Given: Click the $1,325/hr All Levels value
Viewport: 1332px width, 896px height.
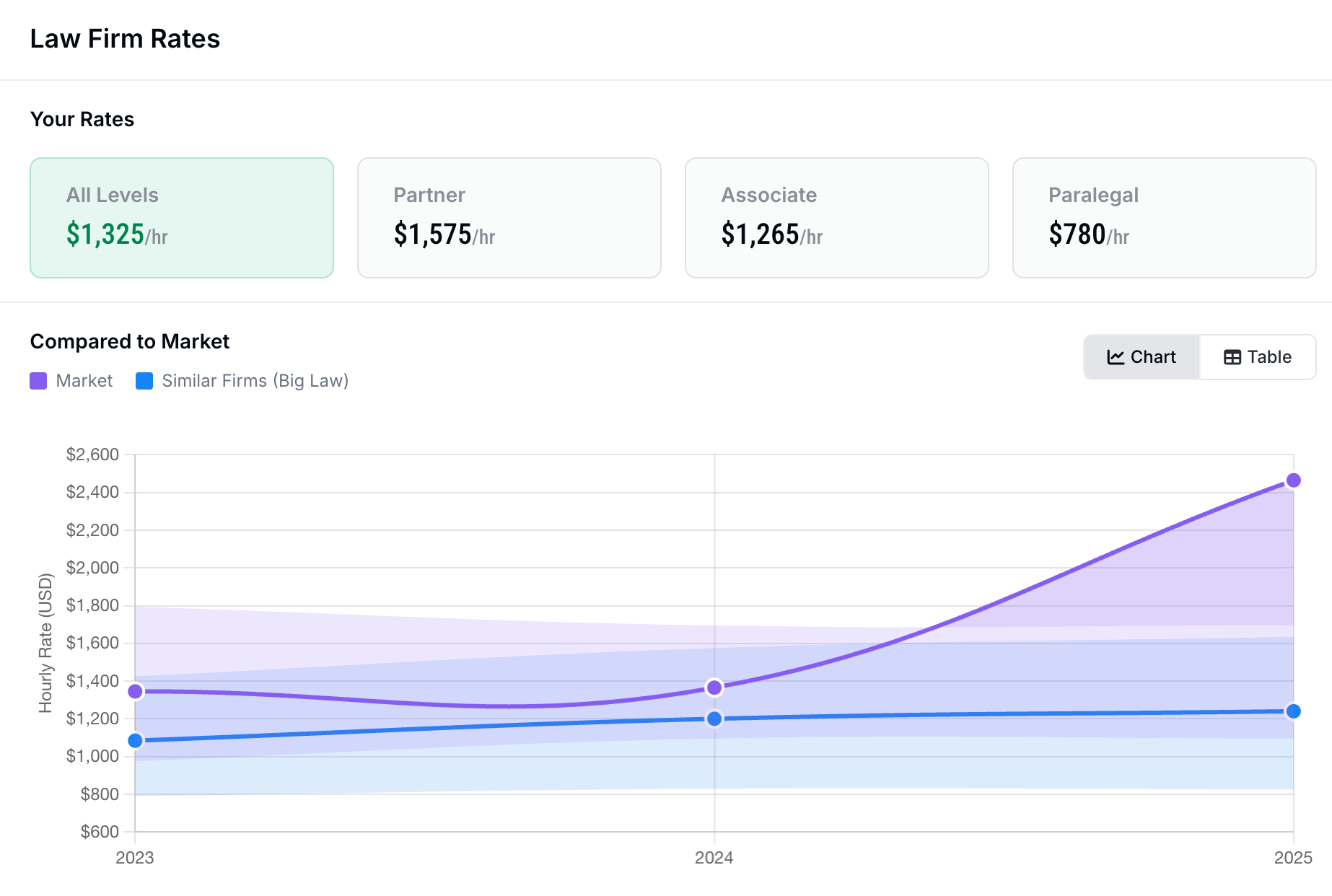Looking at the screenshot, I should (x=117, y=234).
